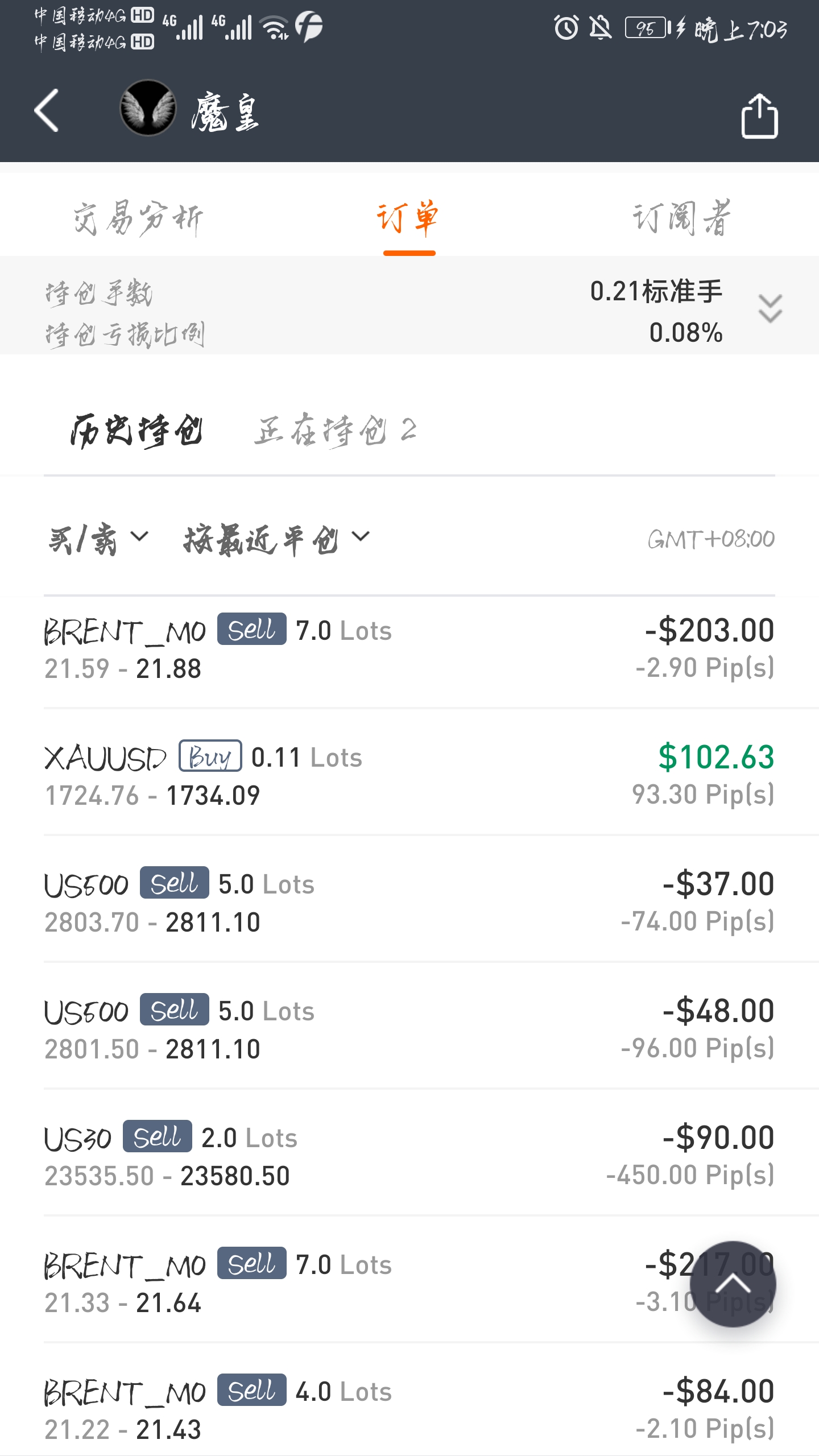Tap the muted notification bell icon

click(600, 27)
